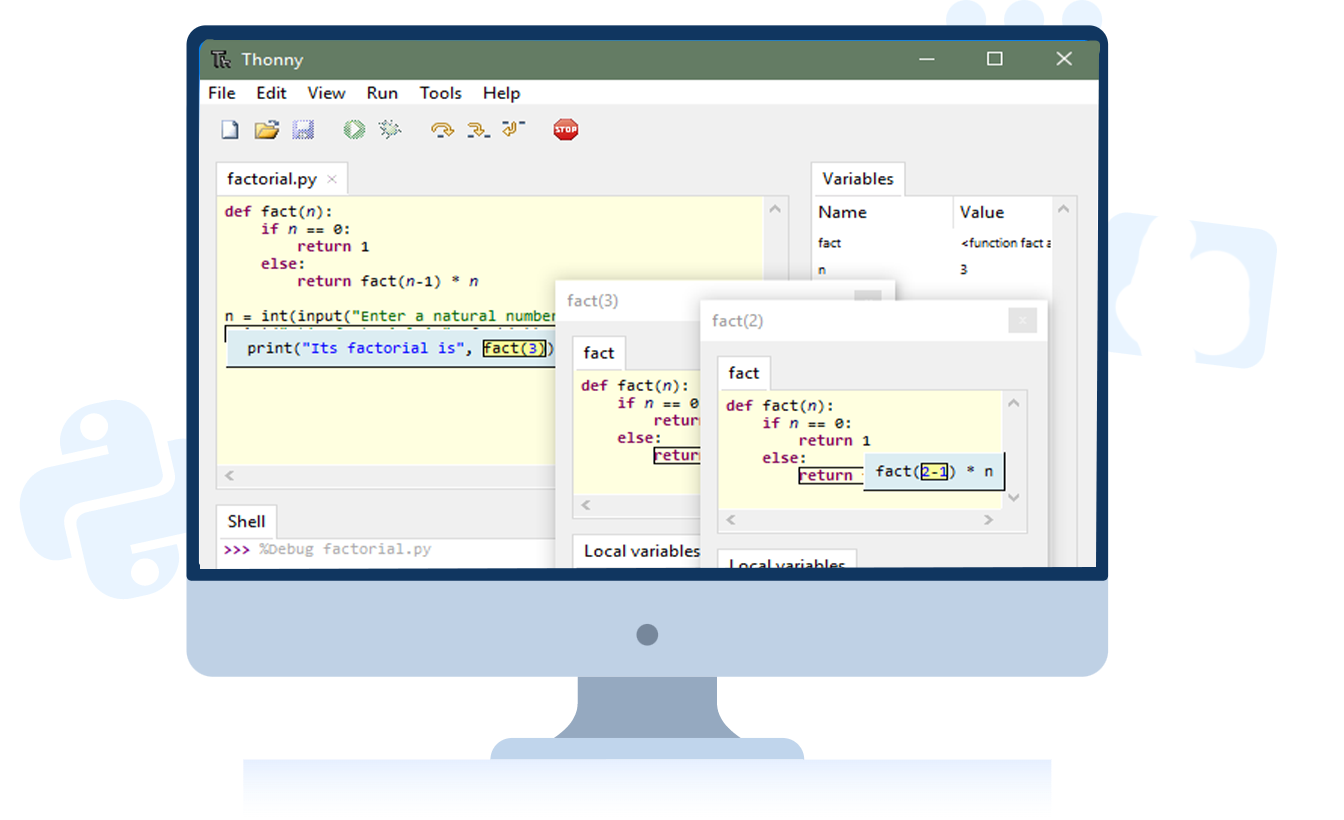Click the New file icon
Image resolution: width=1344 pixels, height=820 pixels.
230,130
